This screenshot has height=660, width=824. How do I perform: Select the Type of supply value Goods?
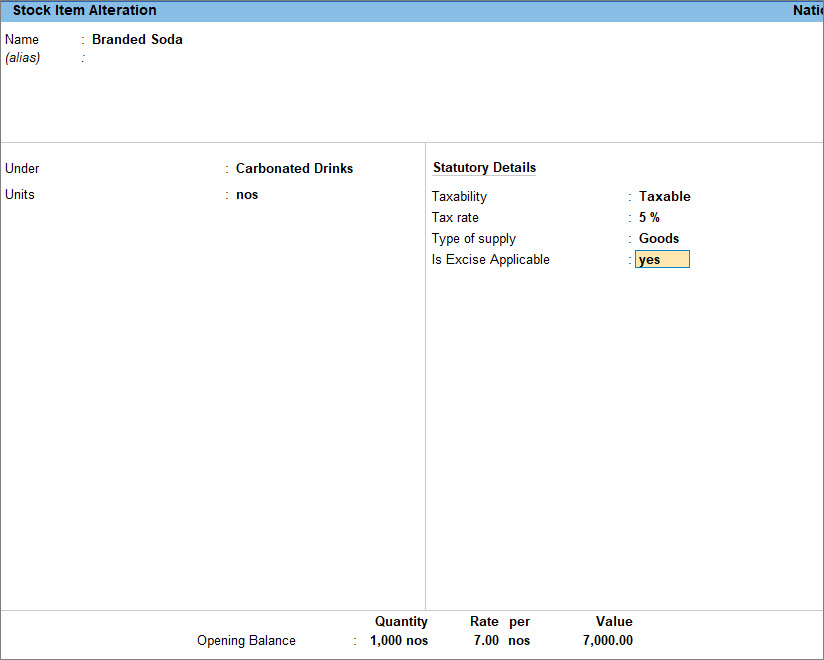[x=659, y=238]
